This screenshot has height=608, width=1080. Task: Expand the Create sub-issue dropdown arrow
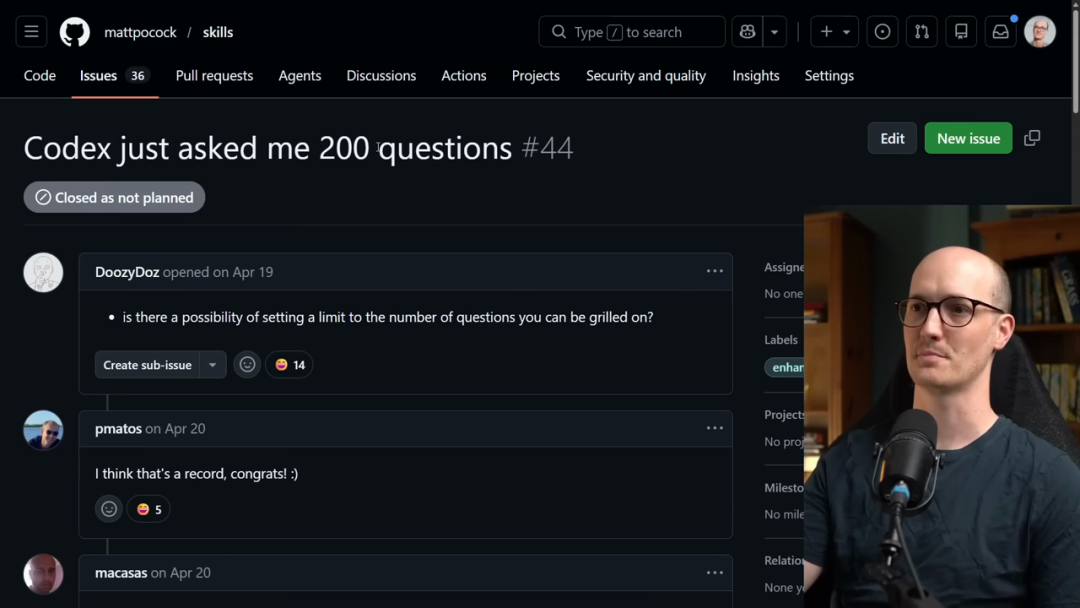[213, 365]
